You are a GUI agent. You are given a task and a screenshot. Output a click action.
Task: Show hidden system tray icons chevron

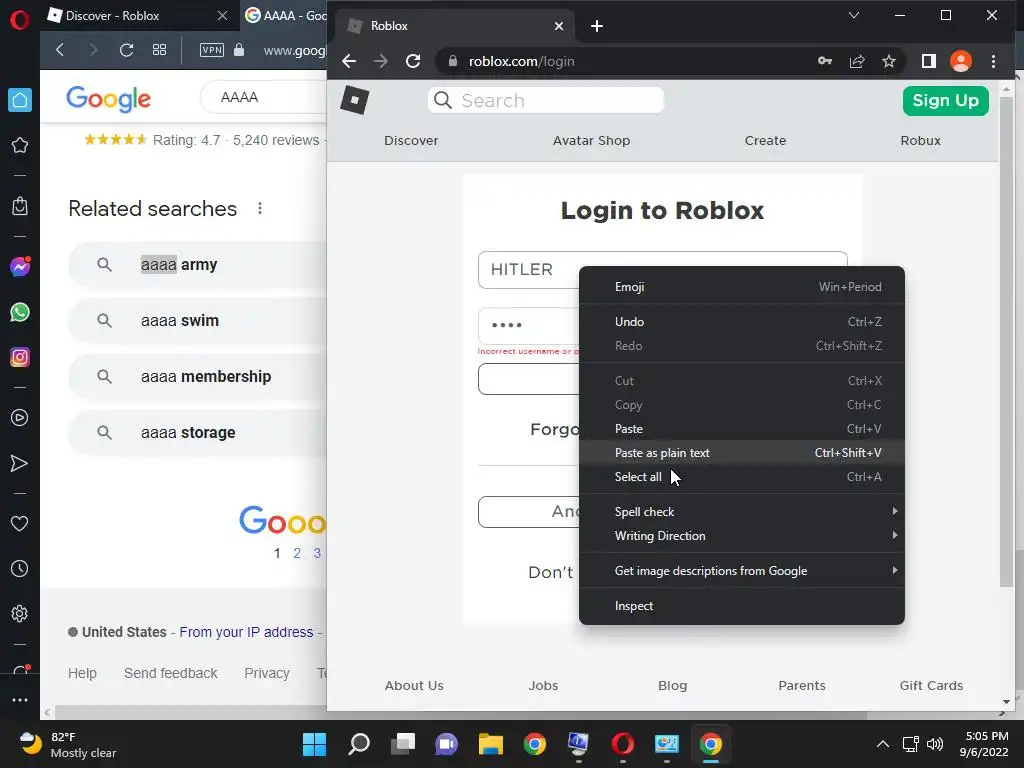(882, 744)
